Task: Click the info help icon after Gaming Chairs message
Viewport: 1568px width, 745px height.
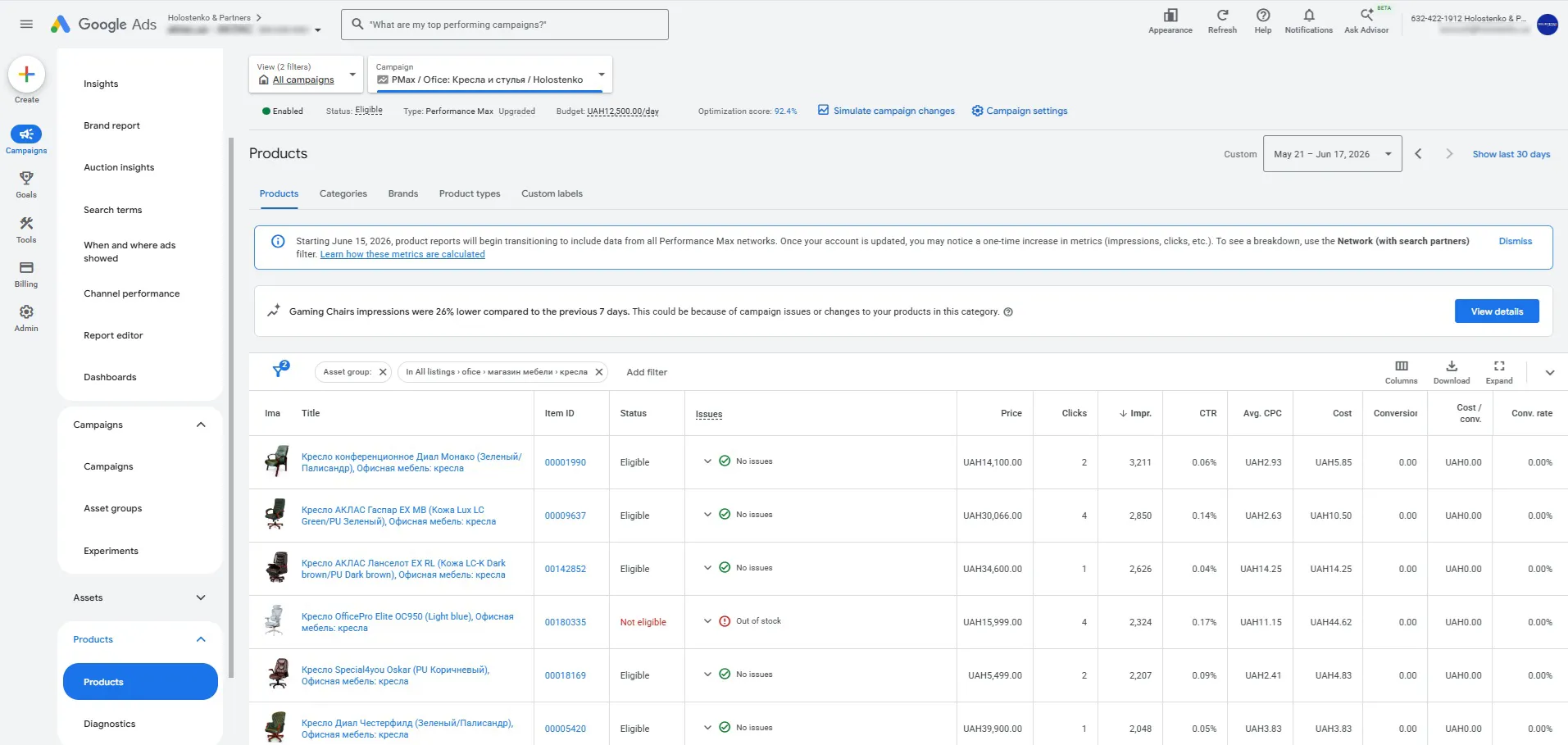Action: [x=1008, y=312]
